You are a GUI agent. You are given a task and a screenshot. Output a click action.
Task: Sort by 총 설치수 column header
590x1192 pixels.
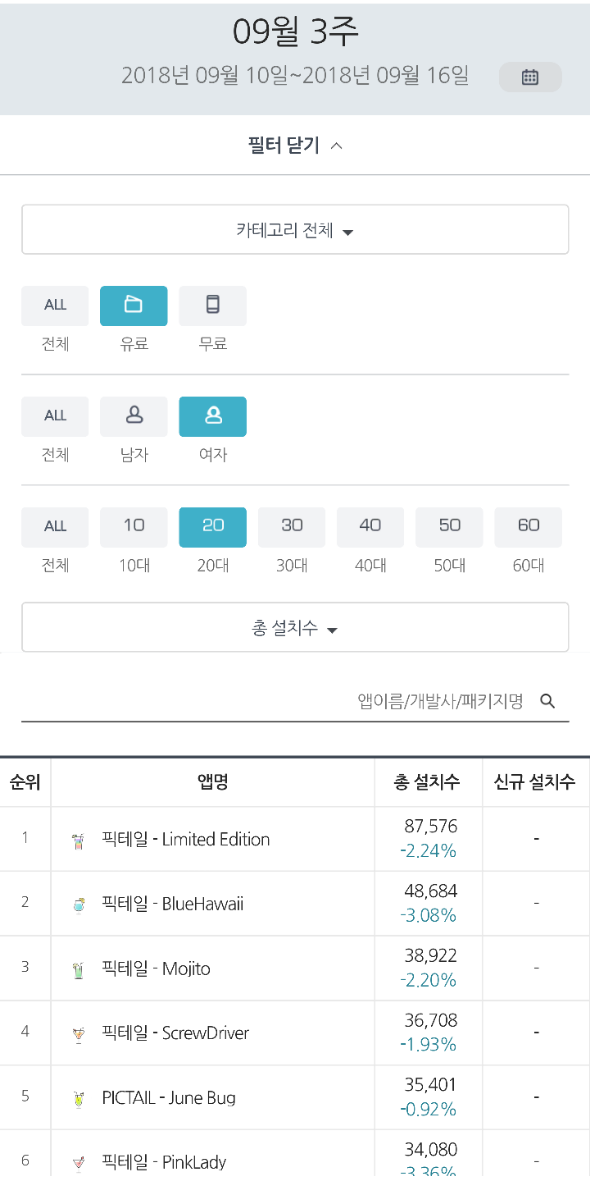tap(427, 782)
